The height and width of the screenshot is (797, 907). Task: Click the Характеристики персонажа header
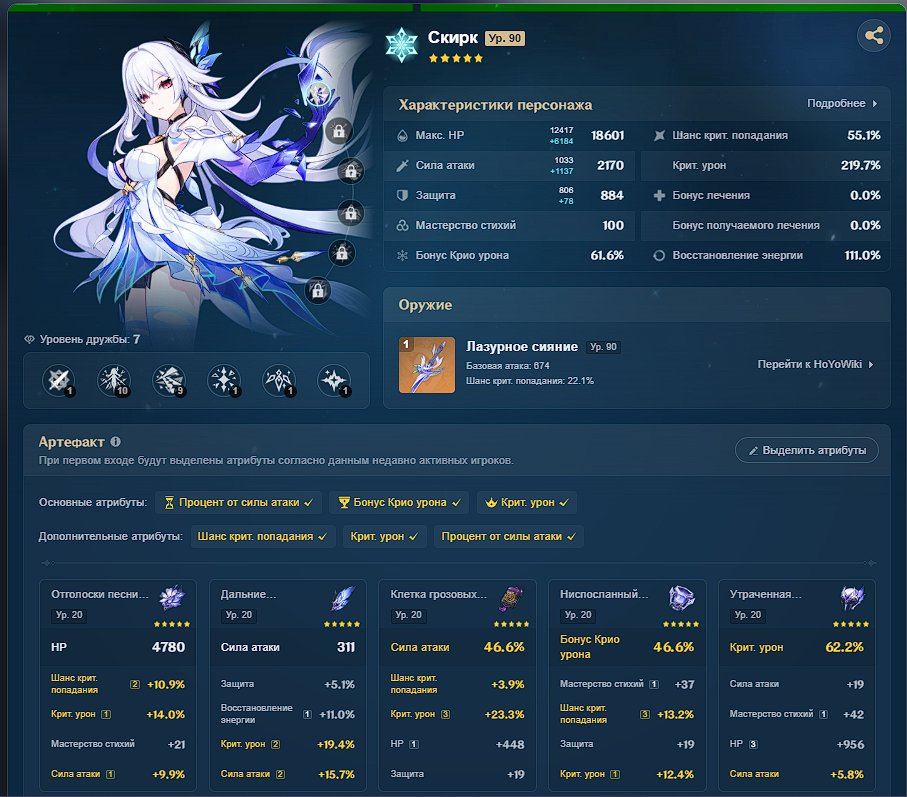[495, 105]
